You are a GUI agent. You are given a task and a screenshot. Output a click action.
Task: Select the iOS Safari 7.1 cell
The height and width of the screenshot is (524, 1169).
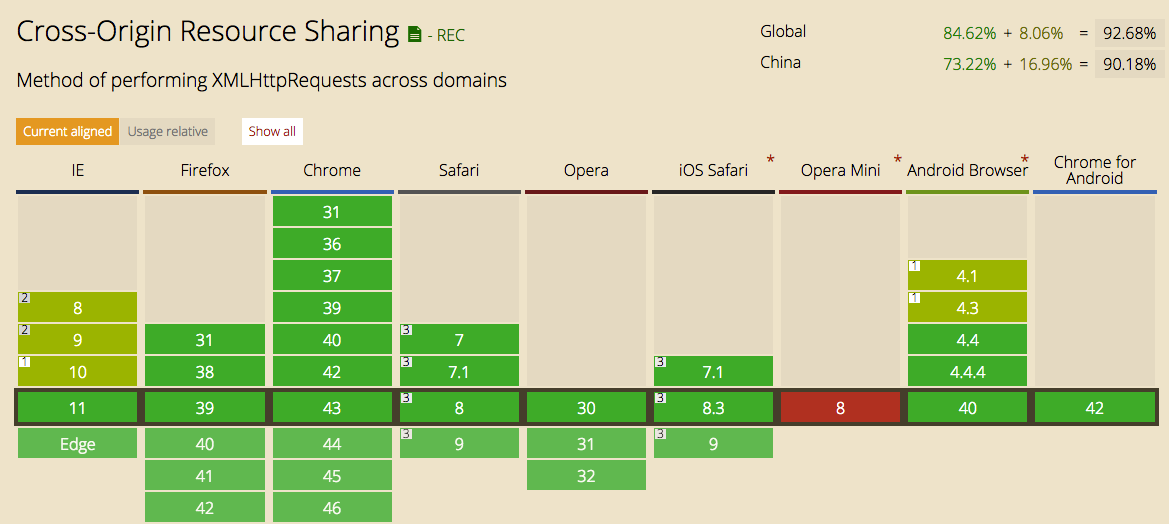click(x=713, y=372)
